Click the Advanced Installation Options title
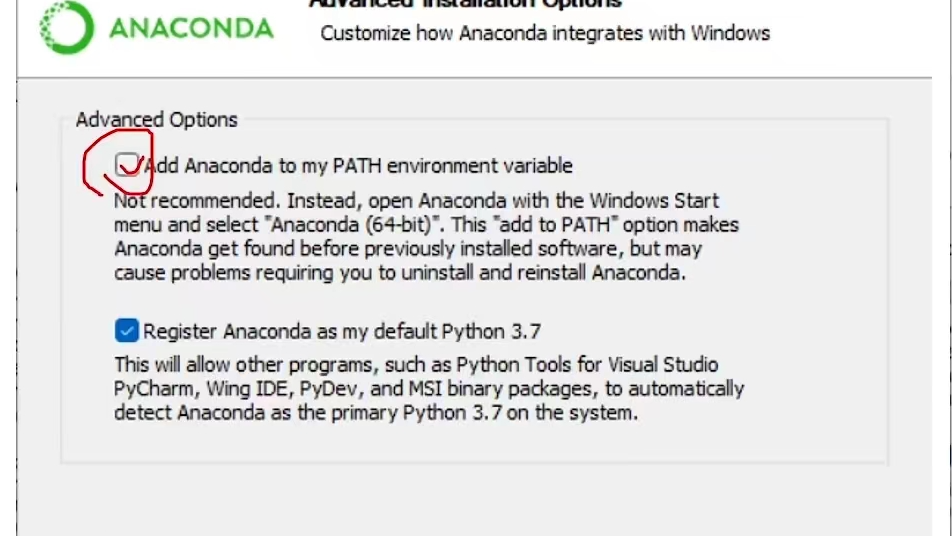 coord(465,4)
